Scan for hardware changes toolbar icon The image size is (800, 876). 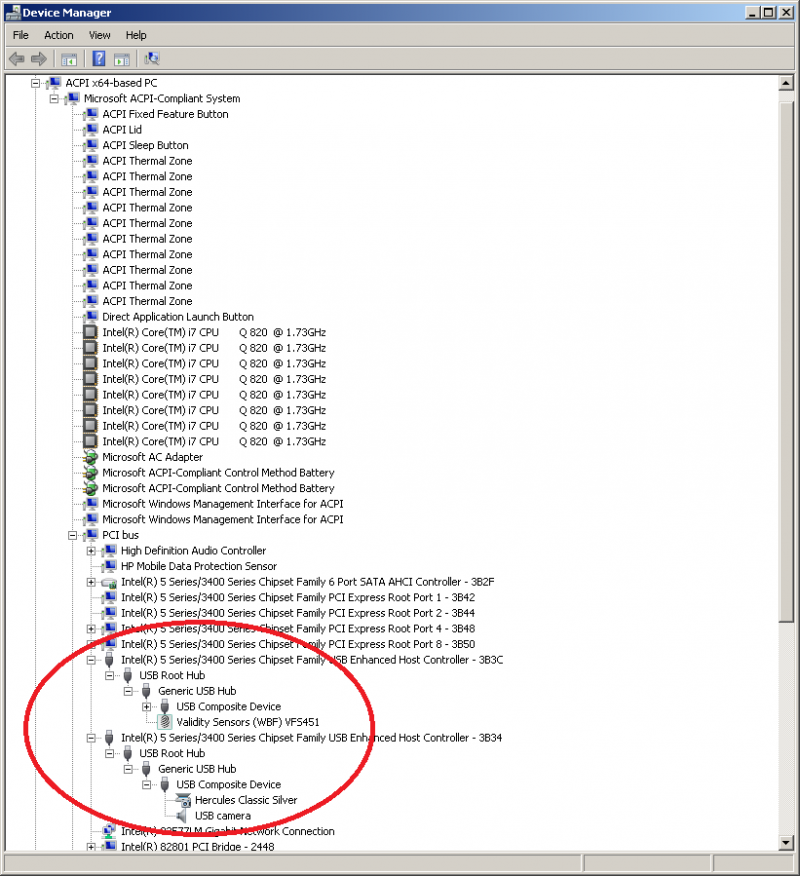coord(151,59)
